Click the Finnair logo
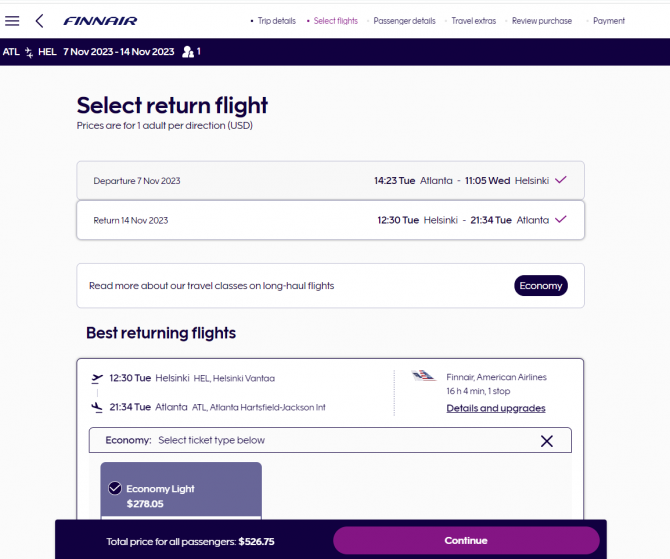Image resolution: width=670 pixels, height=559 pixels. [100, 21]
